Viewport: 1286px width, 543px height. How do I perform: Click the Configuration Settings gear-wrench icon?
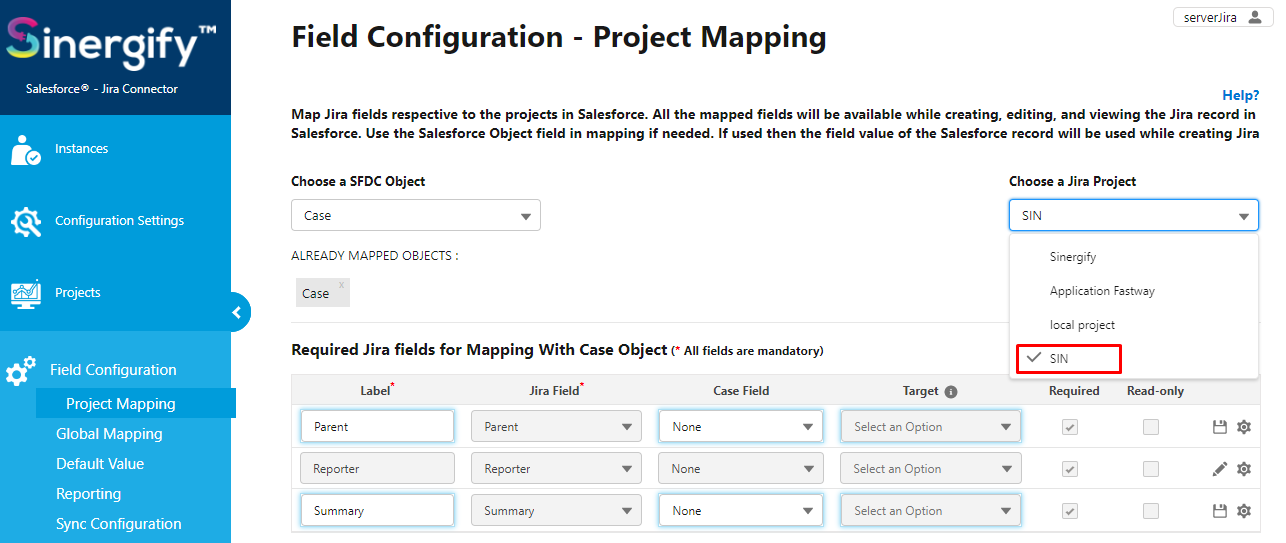coord(26,221)
